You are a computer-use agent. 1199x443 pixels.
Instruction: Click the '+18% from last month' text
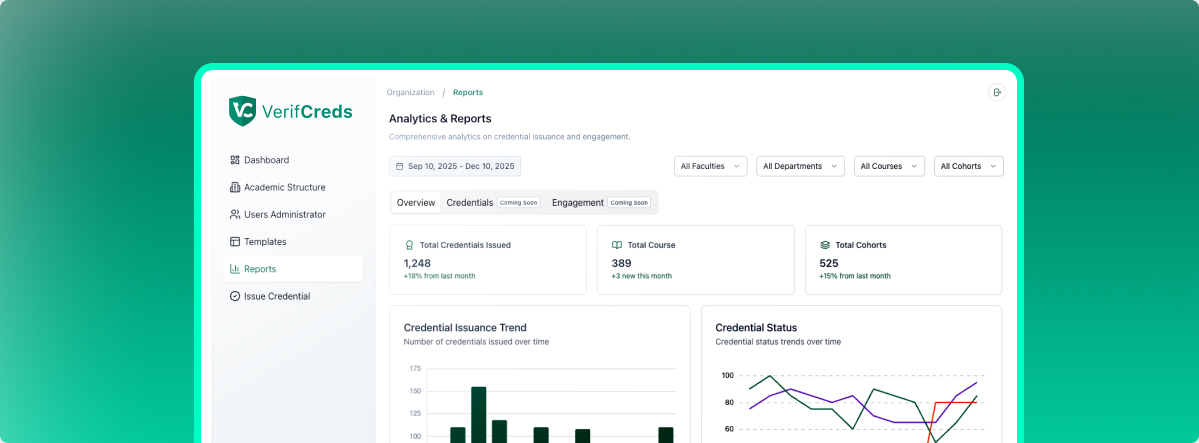coord(440,276)
